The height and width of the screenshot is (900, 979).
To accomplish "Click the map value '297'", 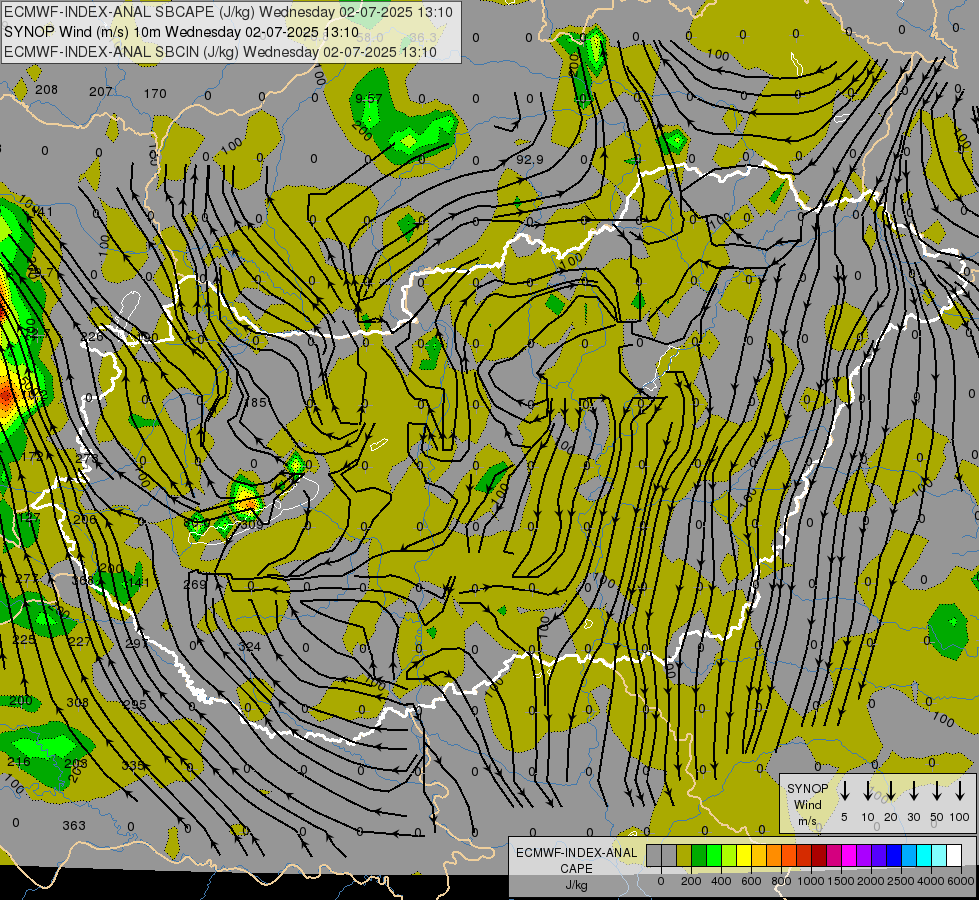I will tap(137, 643).
